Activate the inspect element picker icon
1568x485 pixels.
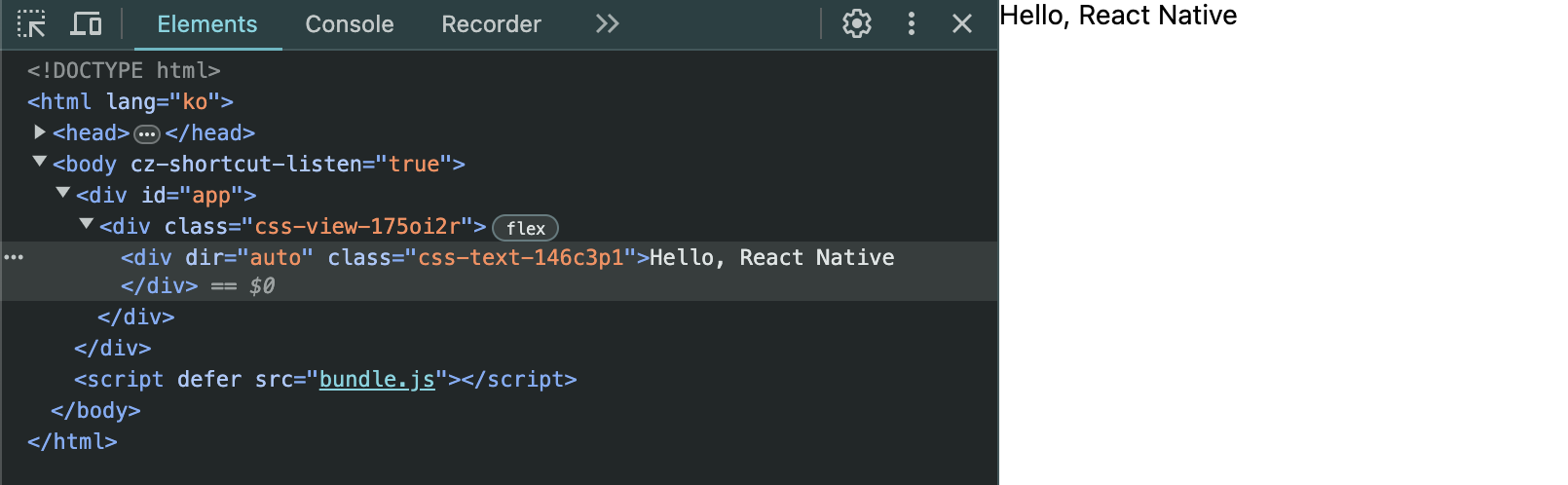click(x=31, y=23)
